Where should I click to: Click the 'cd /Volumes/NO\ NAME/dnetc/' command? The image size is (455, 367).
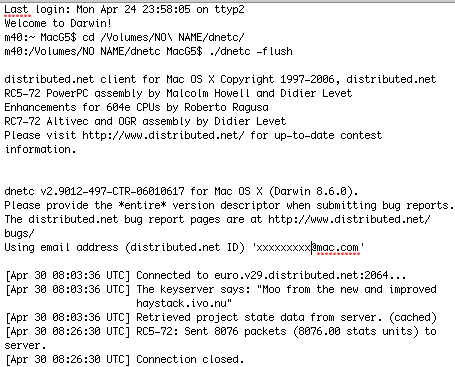click(163, 37)
